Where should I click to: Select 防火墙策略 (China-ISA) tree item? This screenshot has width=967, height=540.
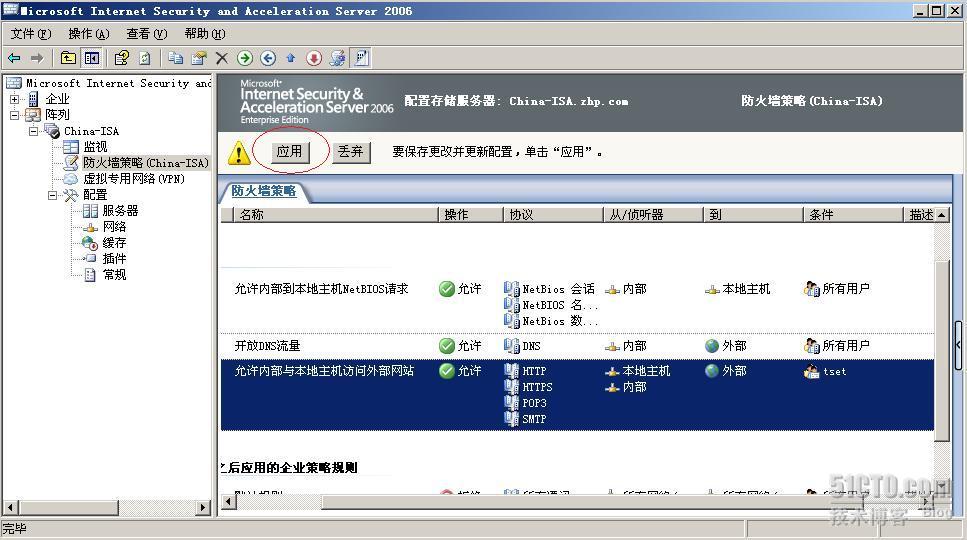point(146,163)
